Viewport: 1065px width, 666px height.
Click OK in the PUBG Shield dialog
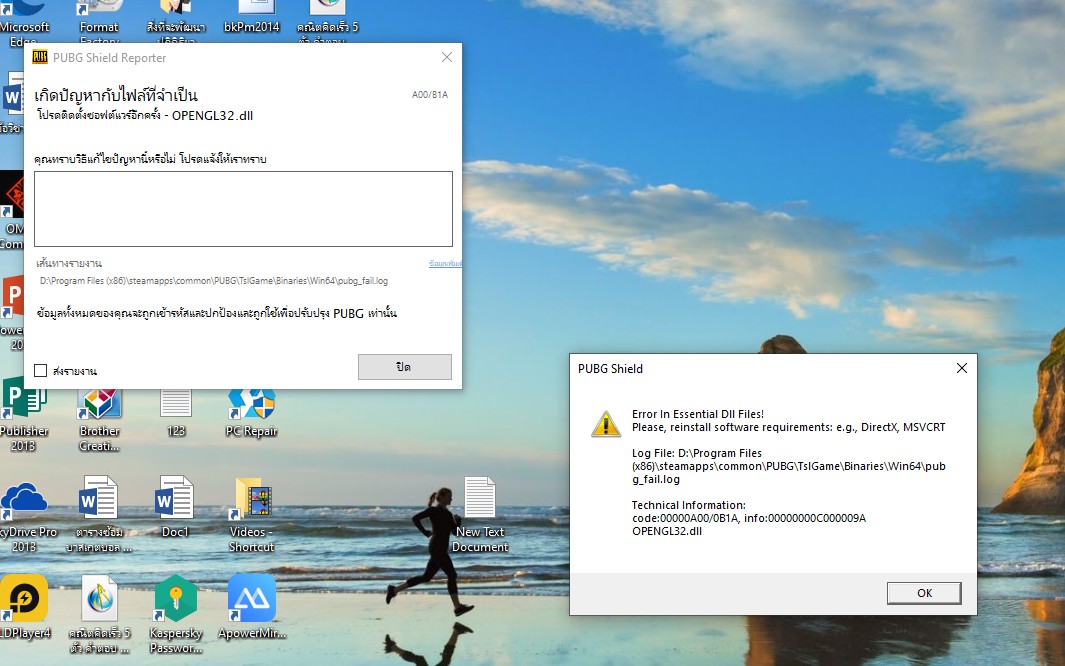(x=924, y=593)
